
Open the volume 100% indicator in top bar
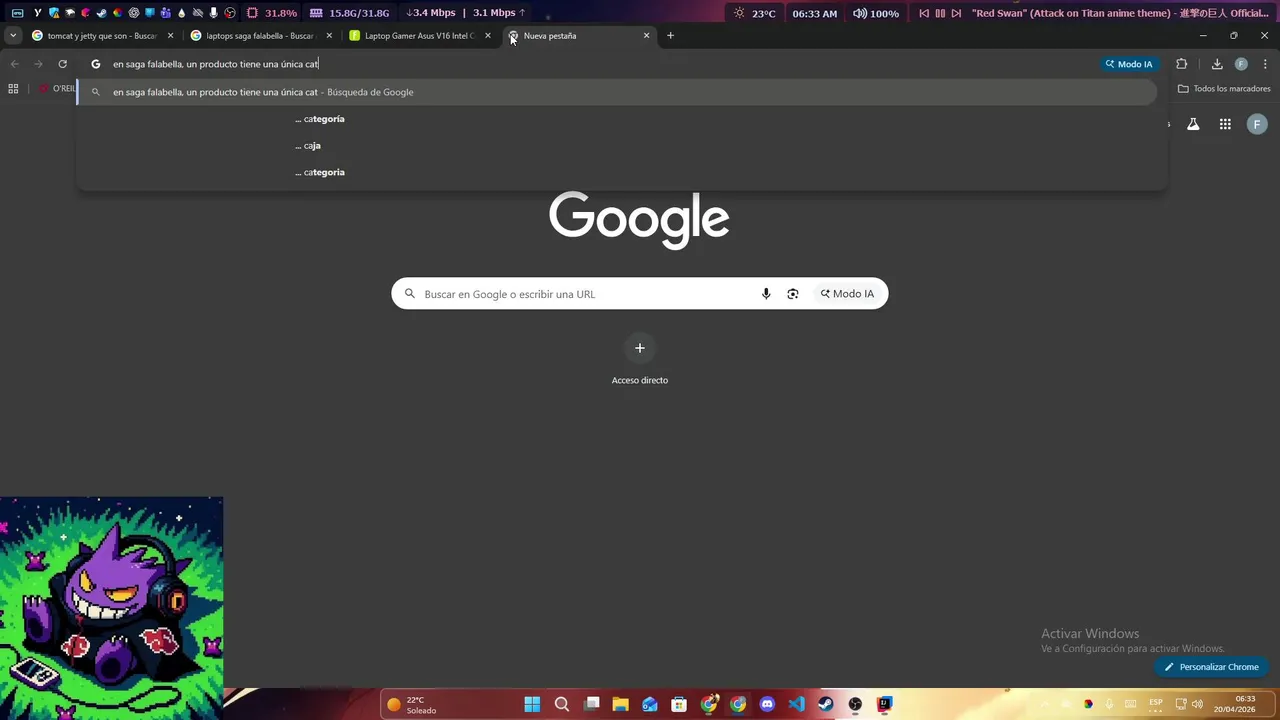click(876, 13)
